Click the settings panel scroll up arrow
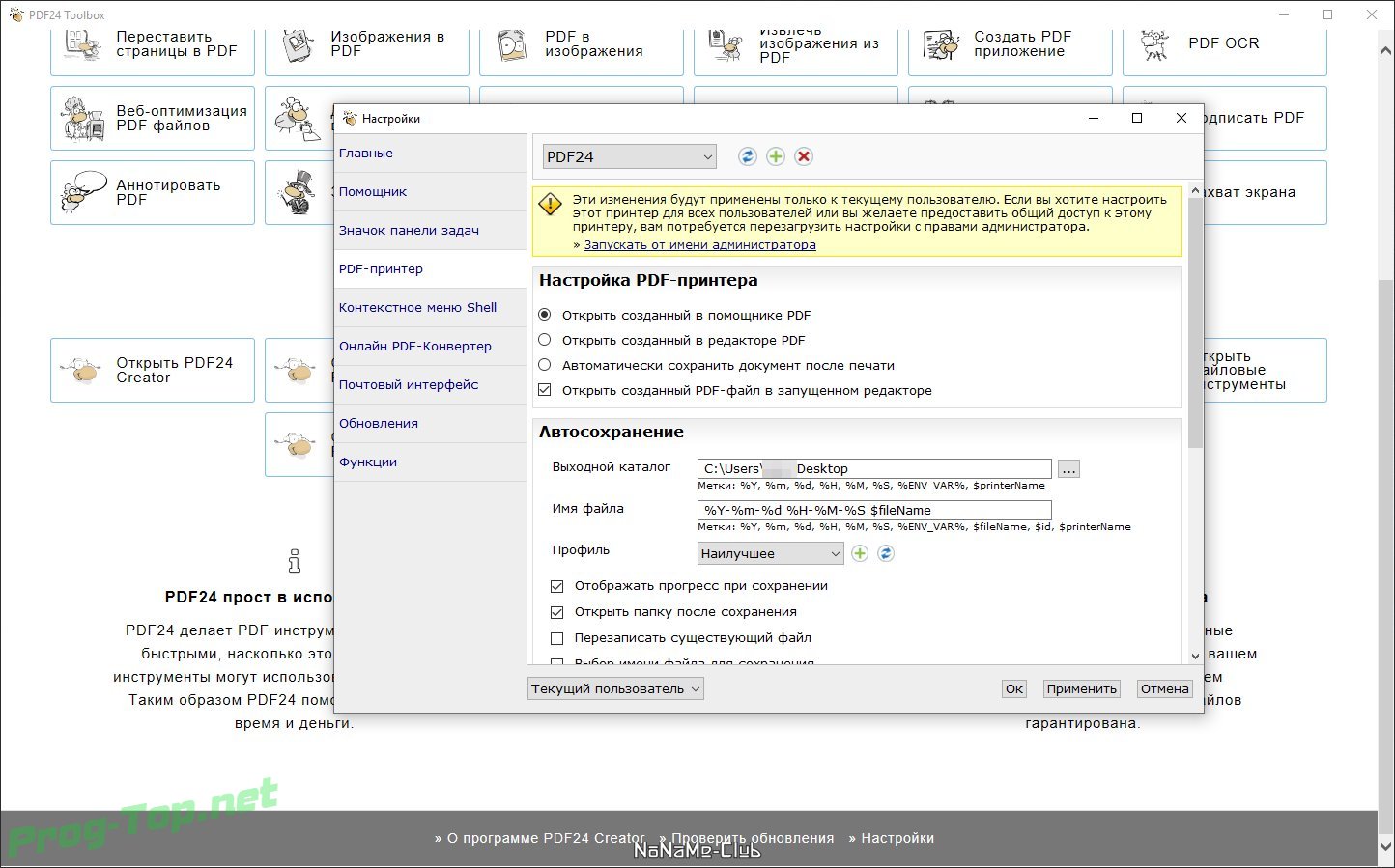Image resolution: width=1395 pixels, height=868 pixels. [x=1195, y=191]
